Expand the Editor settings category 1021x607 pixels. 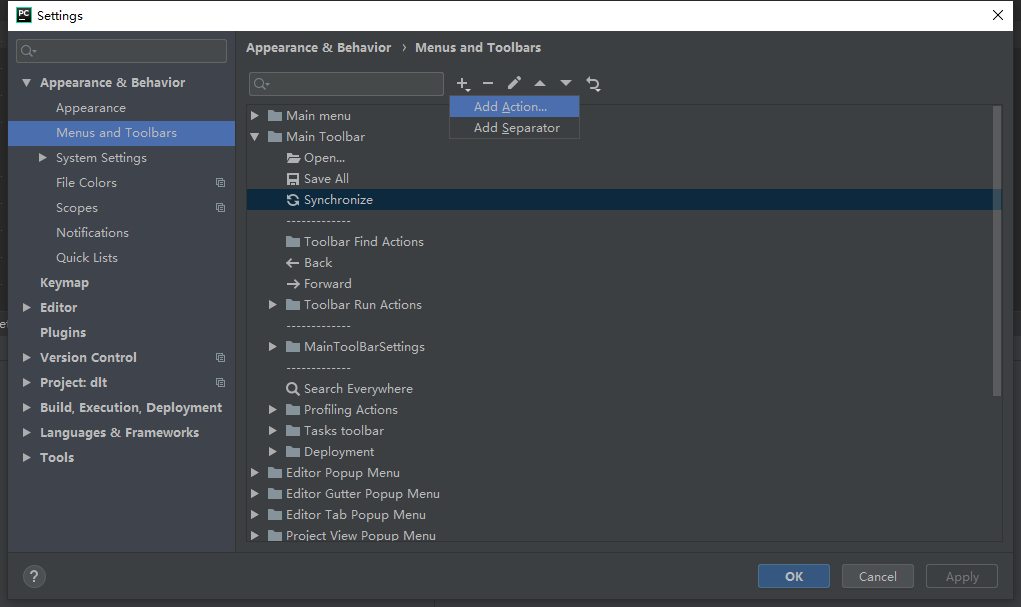point(27,307)
